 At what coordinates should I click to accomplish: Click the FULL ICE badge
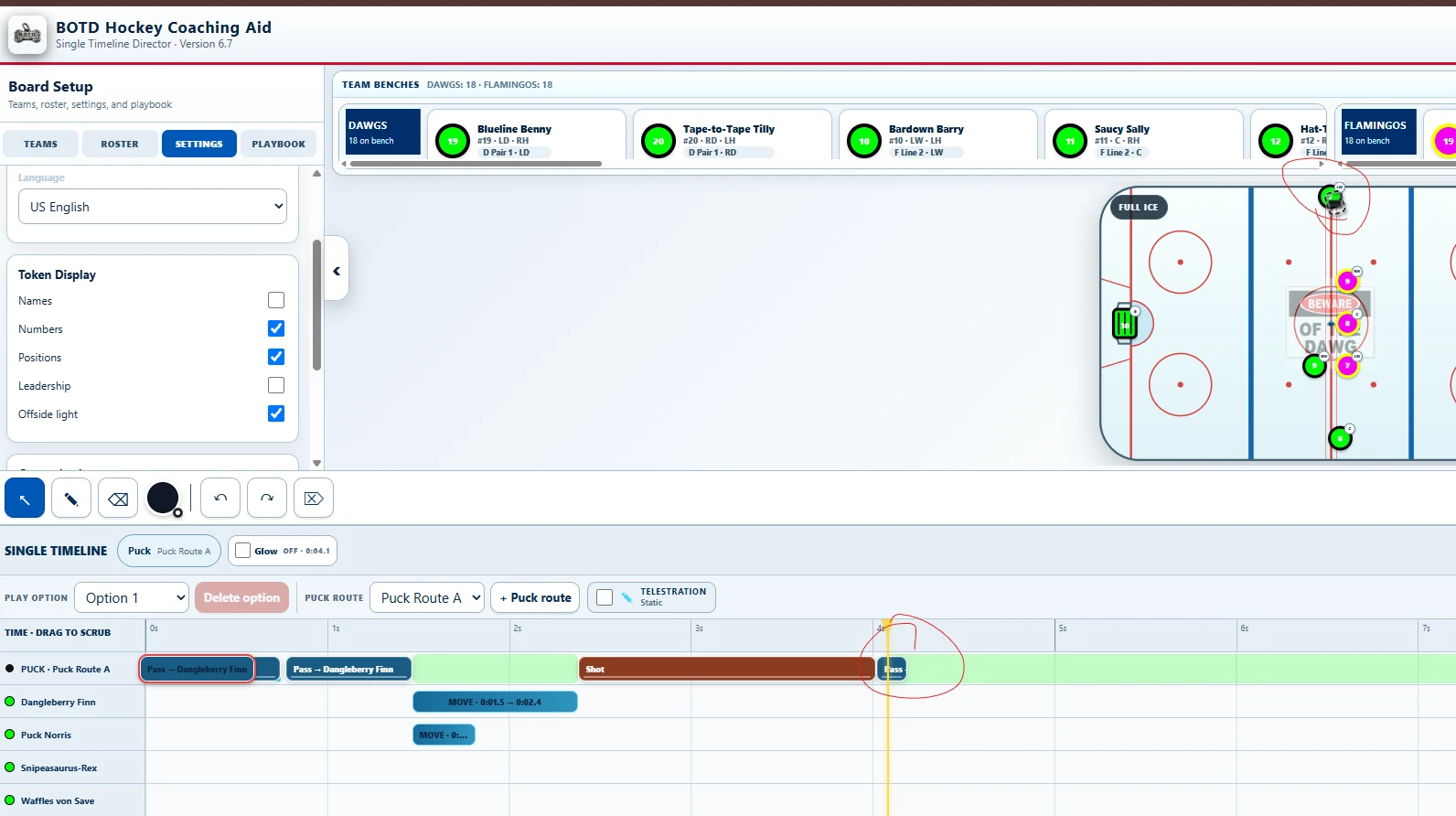point(1138,208)
